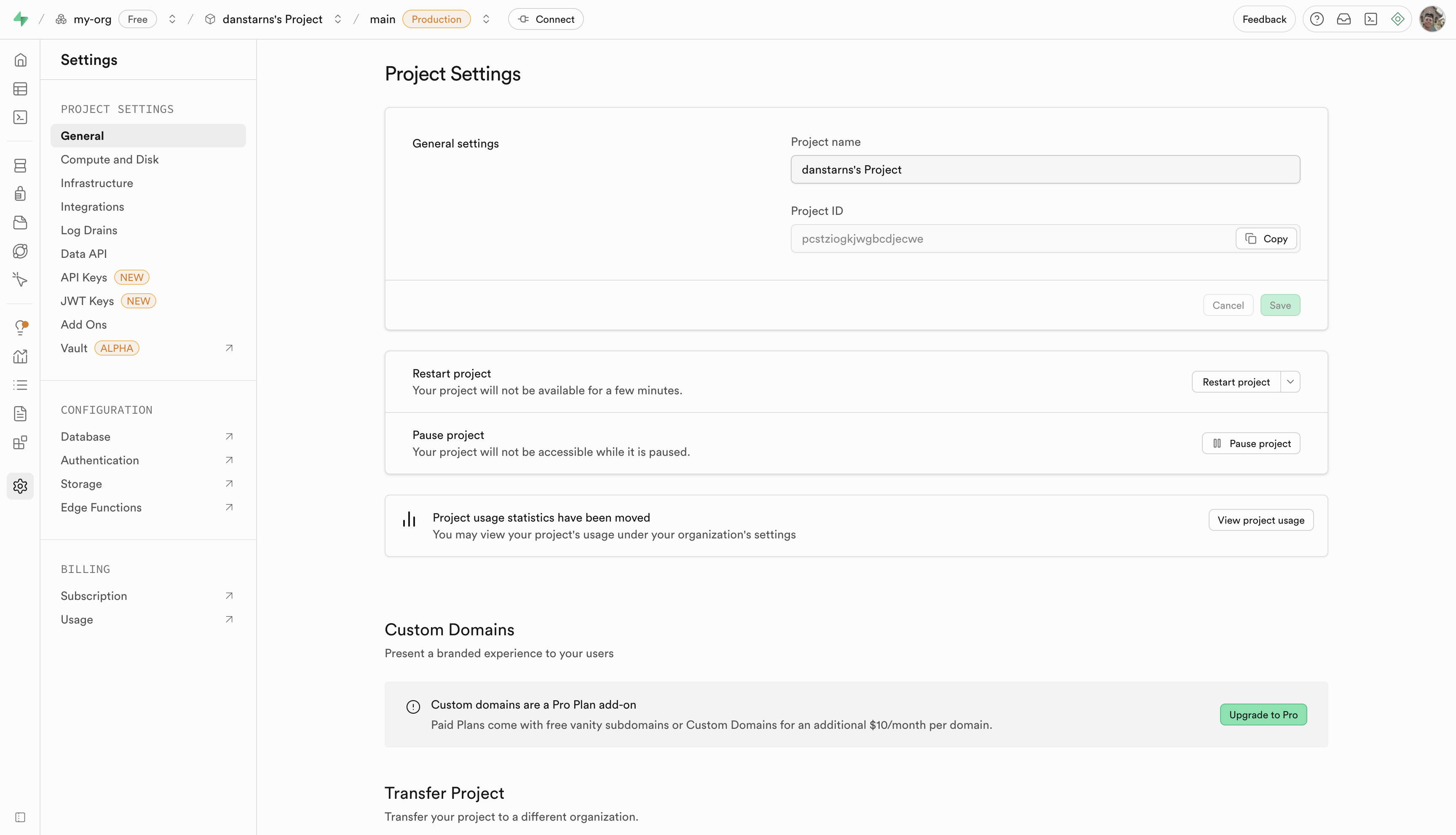Copy the Project ID to clipboard
1456x835 pixels.
tap(1266, 238)
